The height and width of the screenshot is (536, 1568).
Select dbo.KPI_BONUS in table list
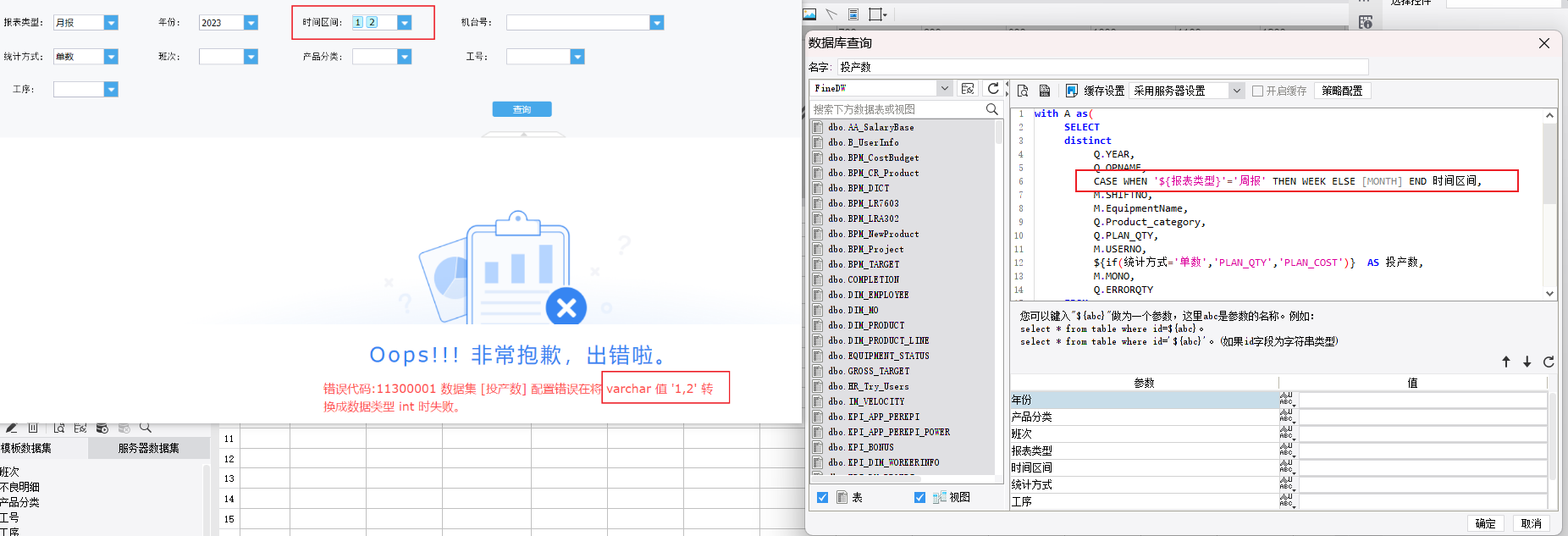[x=861, y=447]
